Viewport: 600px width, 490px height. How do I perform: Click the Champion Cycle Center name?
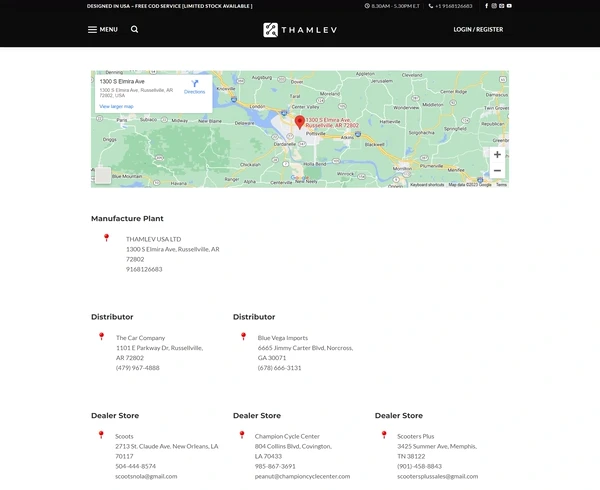pos(287,436)
